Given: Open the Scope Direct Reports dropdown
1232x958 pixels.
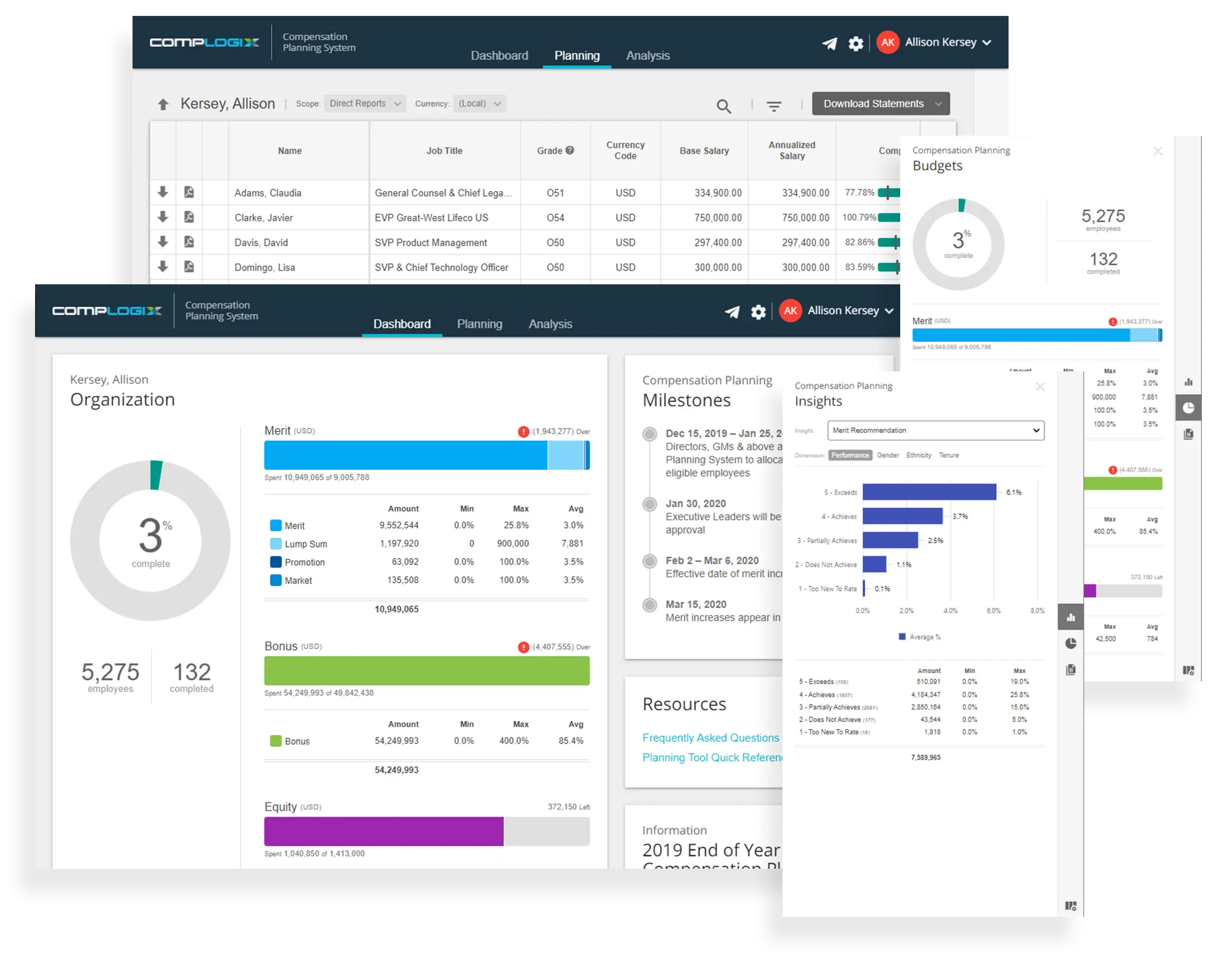Looking at the screenshot, I should 365,104.
